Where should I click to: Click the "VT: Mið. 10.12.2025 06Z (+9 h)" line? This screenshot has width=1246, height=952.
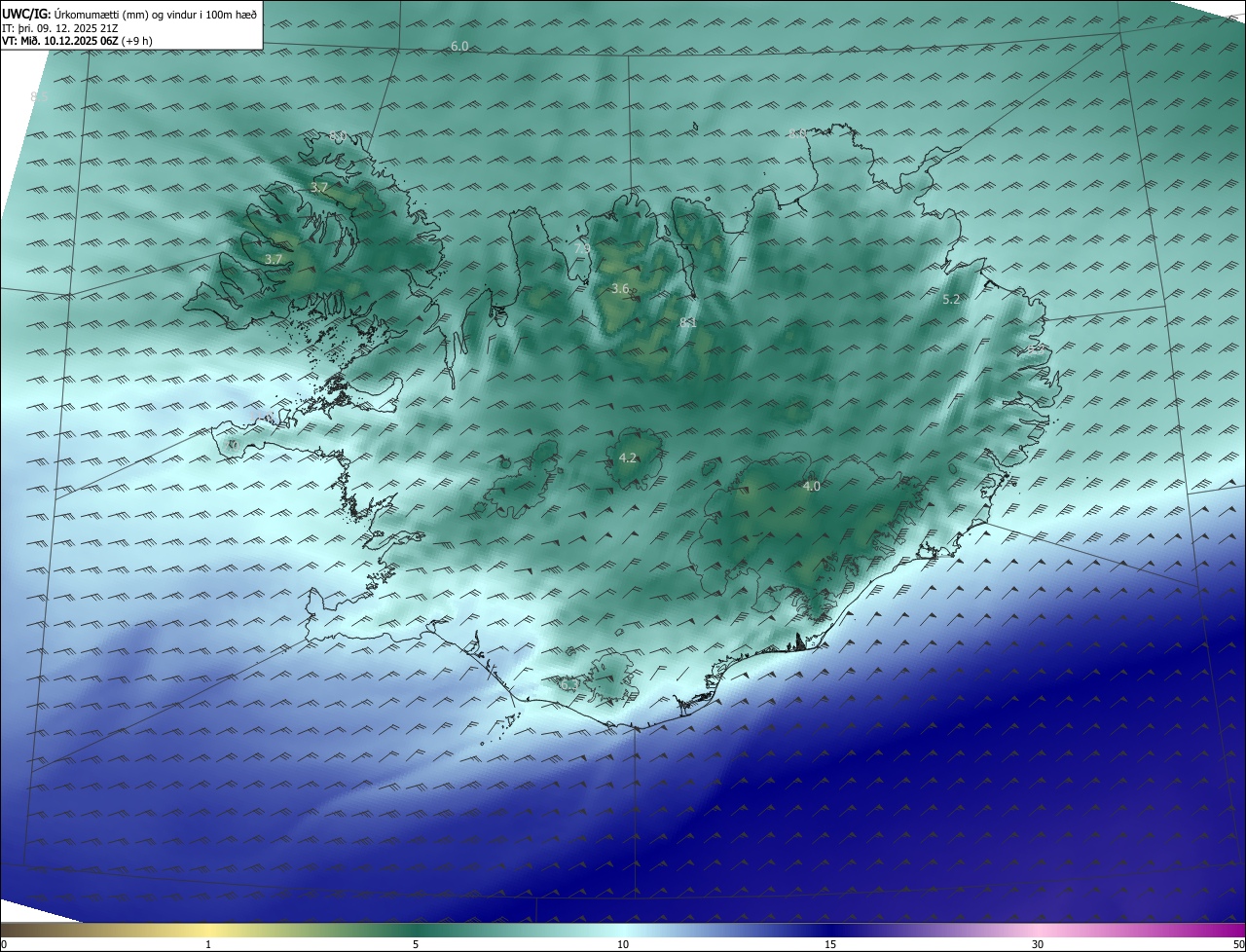[77, 41]
